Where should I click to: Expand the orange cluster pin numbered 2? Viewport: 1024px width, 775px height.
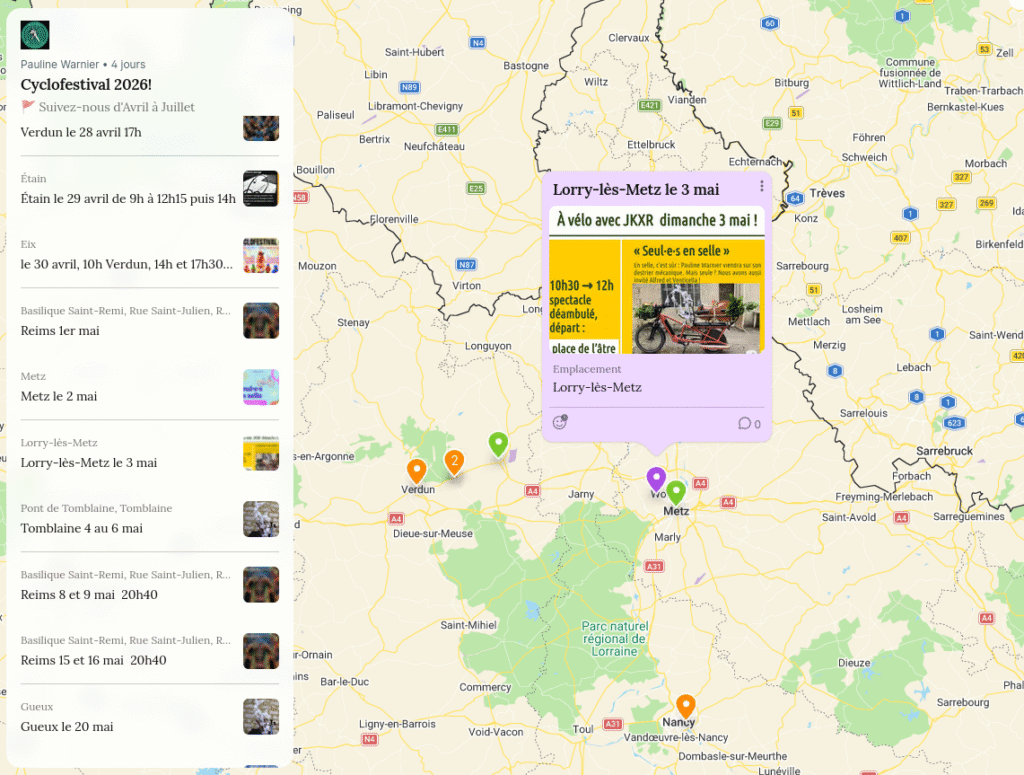(454, 461)
